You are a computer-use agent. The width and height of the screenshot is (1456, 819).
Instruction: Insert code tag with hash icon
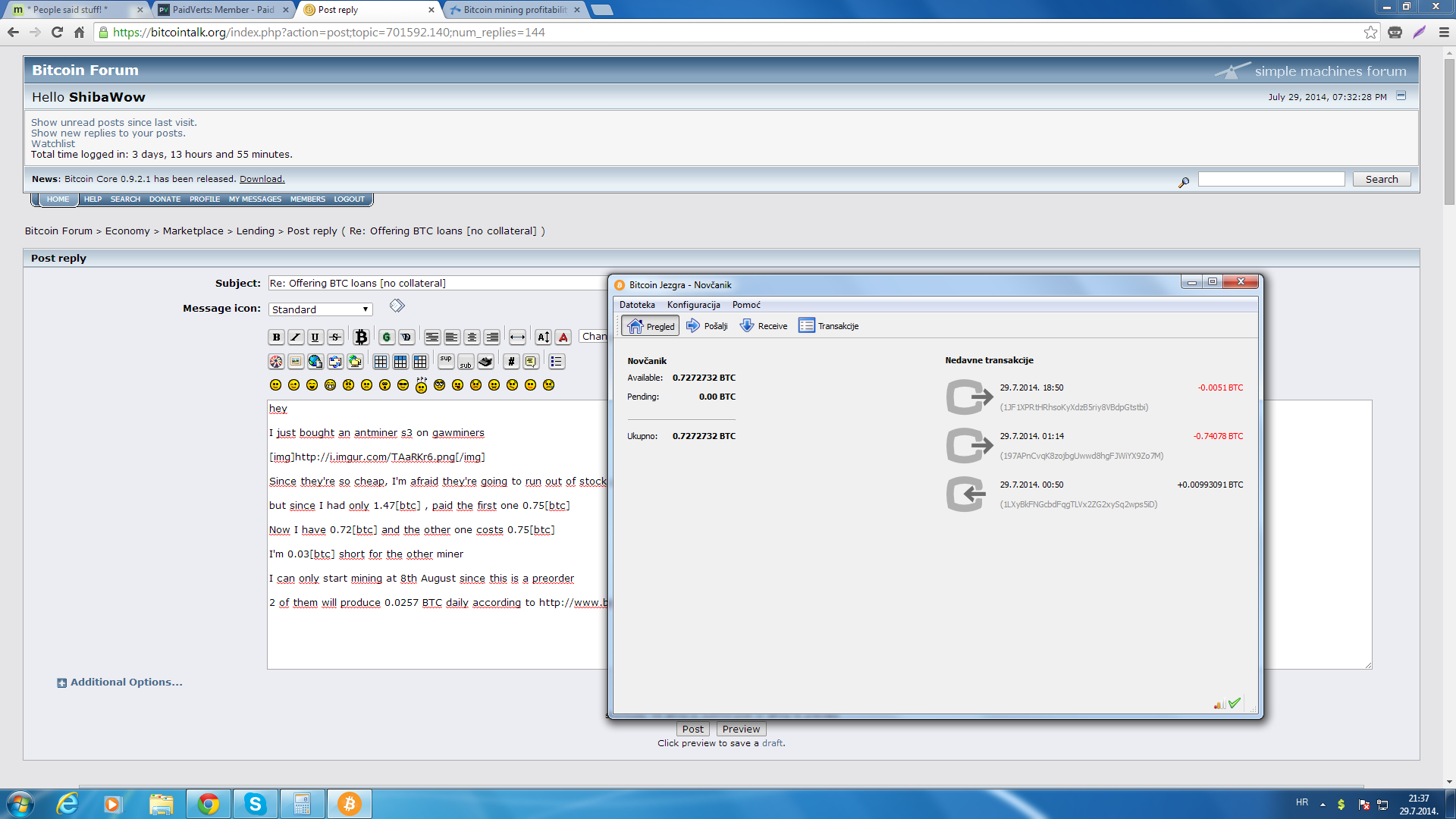(x=511, y=362)
